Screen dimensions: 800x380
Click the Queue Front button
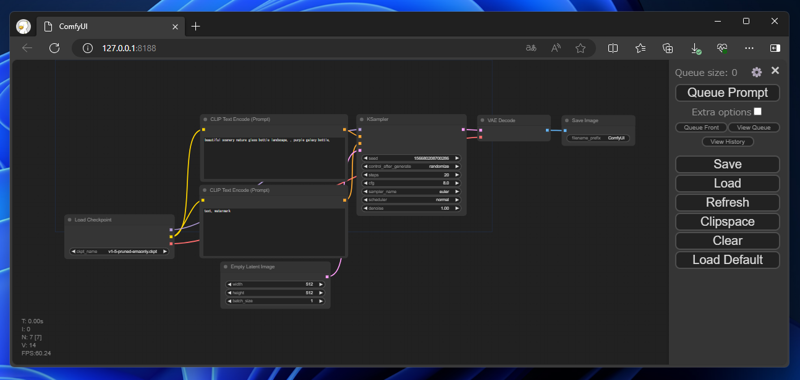701,128
